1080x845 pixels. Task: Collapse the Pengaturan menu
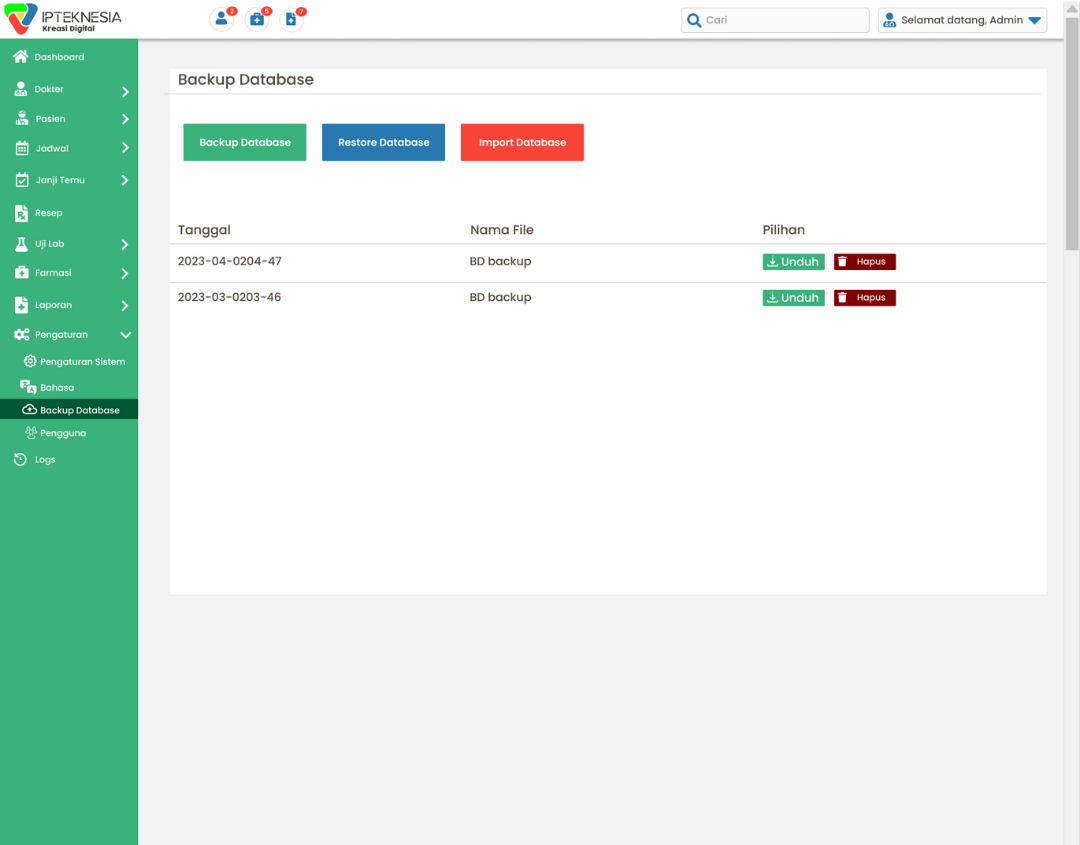point(125,335)
